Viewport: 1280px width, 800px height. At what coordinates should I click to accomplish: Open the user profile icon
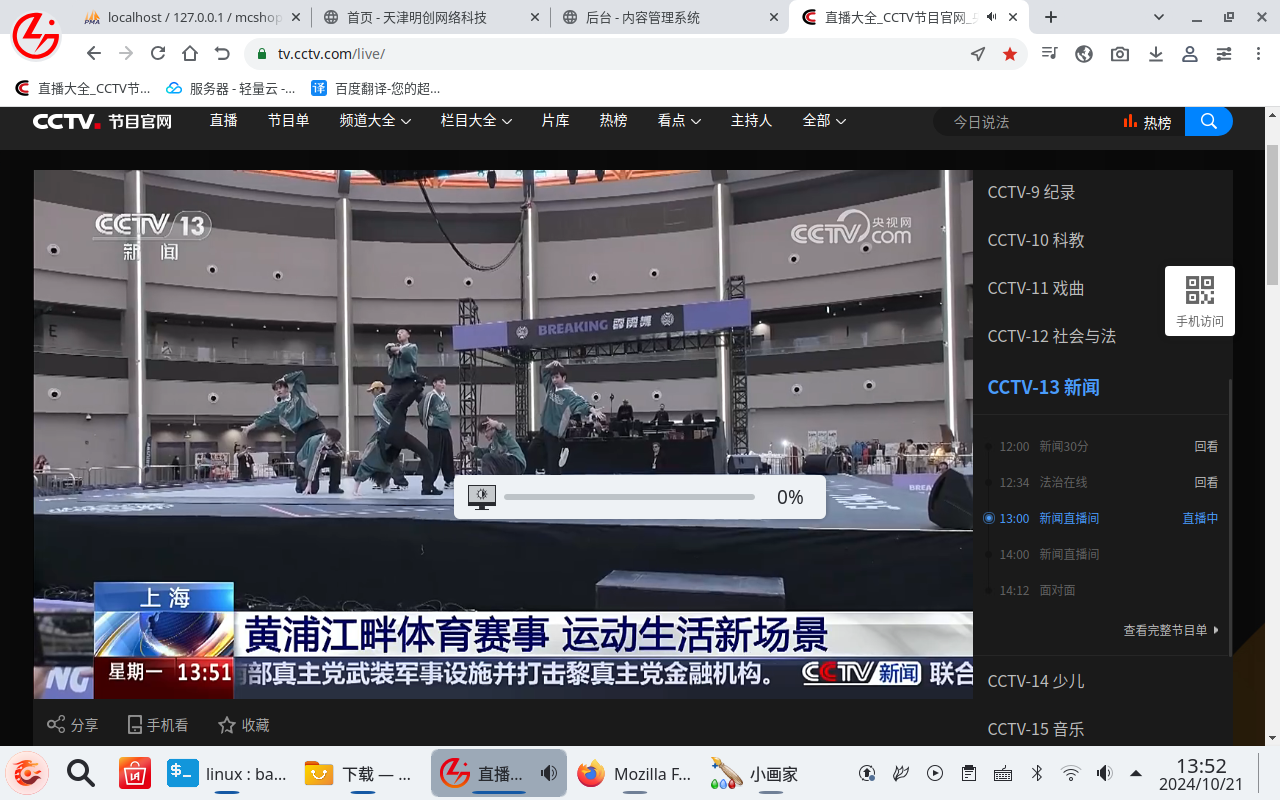pos(1189,54)
